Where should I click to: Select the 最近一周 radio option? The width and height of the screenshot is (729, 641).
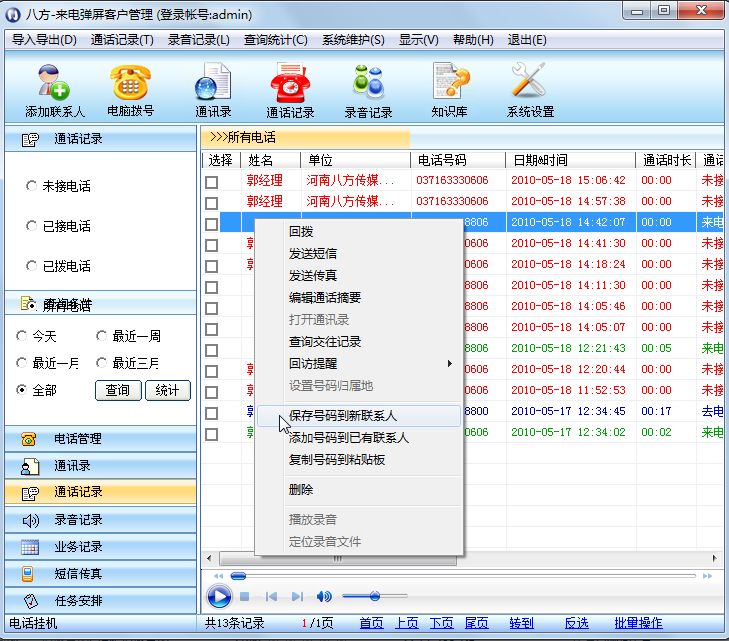tap(102, 336)
